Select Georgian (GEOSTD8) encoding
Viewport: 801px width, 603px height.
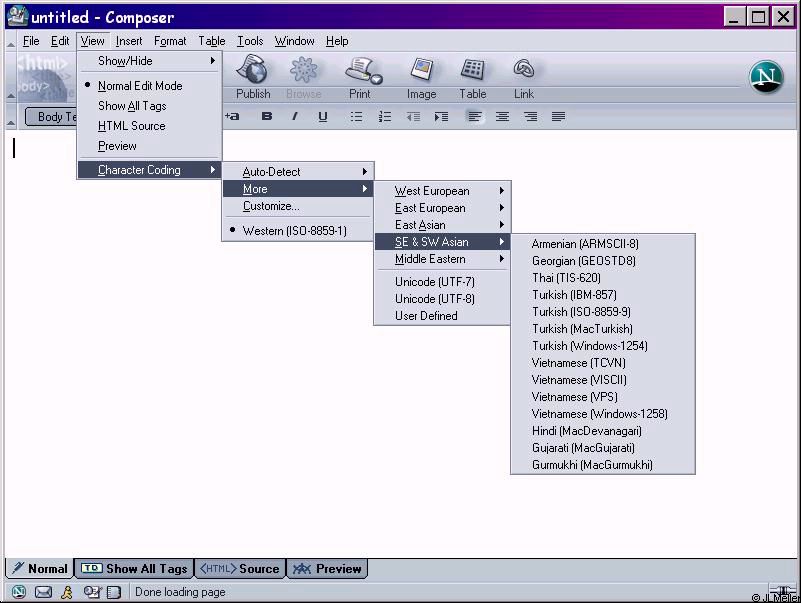(x=603, y=261)
